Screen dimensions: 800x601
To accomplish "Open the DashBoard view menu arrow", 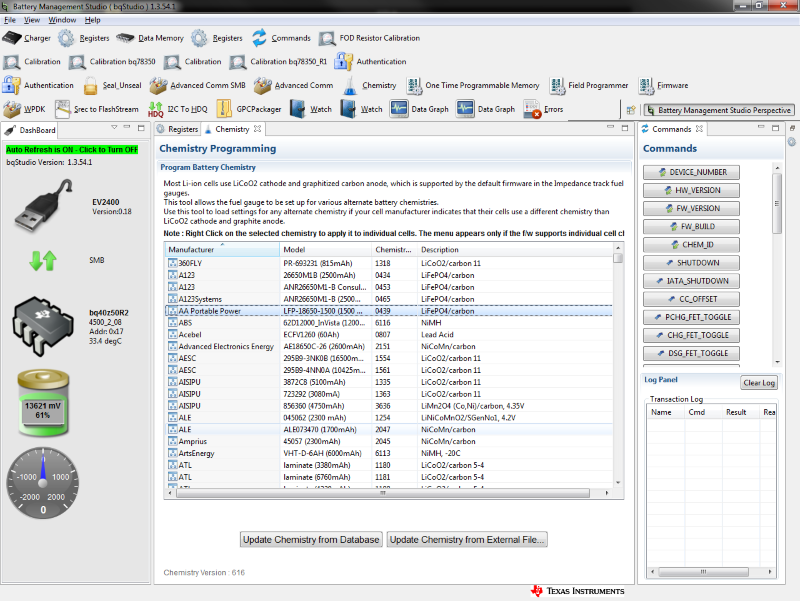I will [114, 128].
